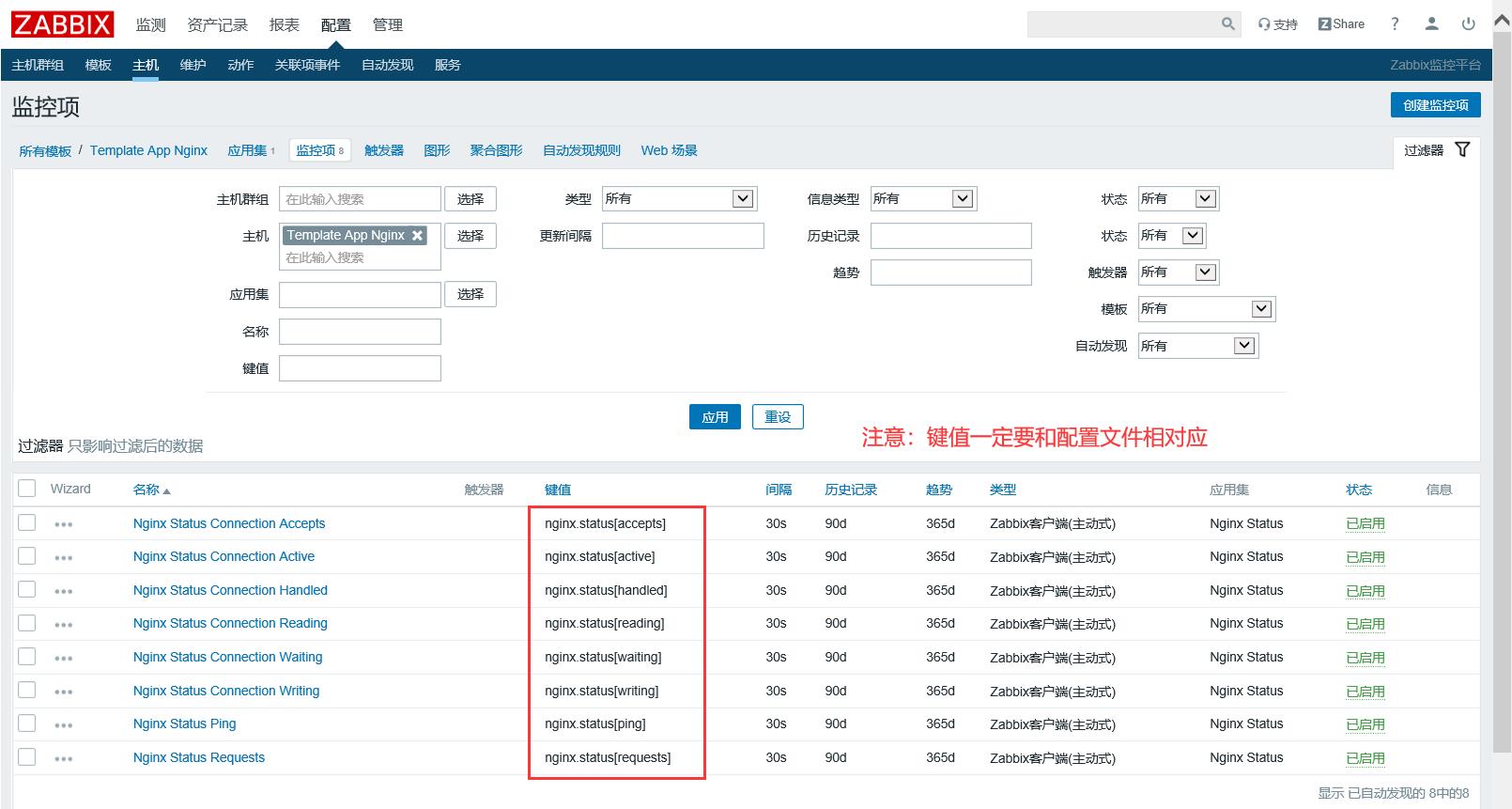Click the Template App Nginx breadcrumb
The height and width of the screenshot is (809, 1512).
[x=148, y=150]
